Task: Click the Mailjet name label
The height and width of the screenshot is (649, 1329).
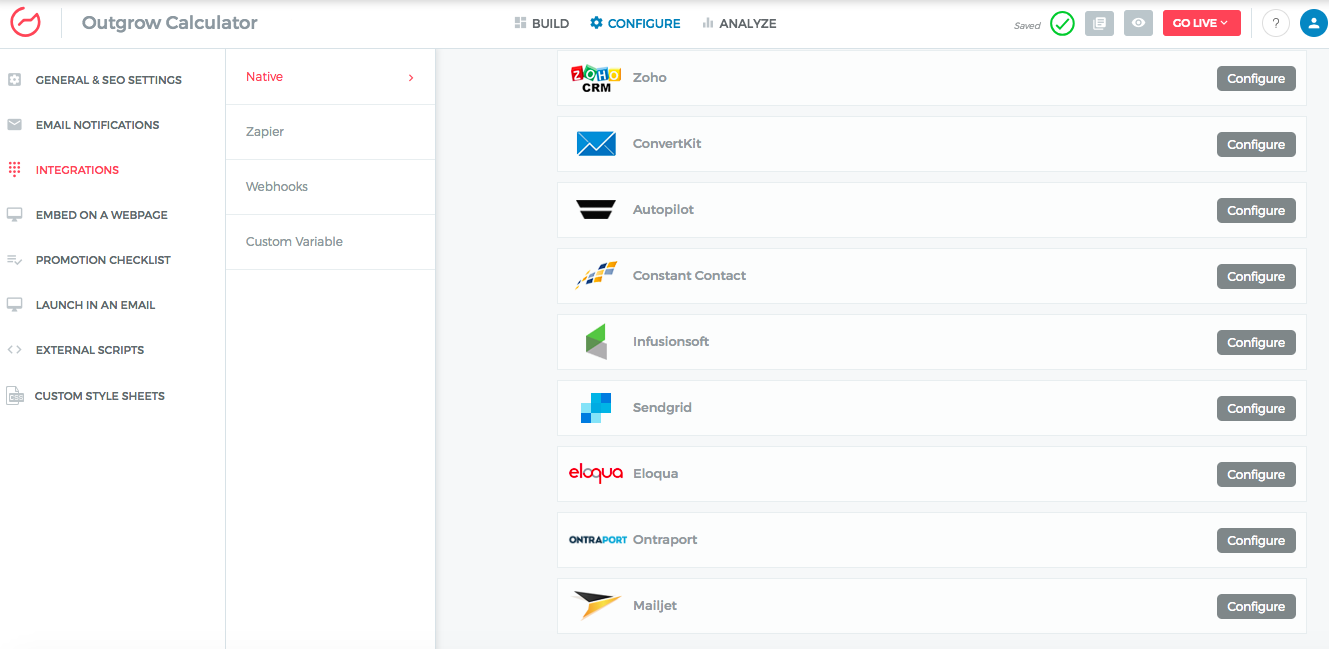Action: point(655,605)
